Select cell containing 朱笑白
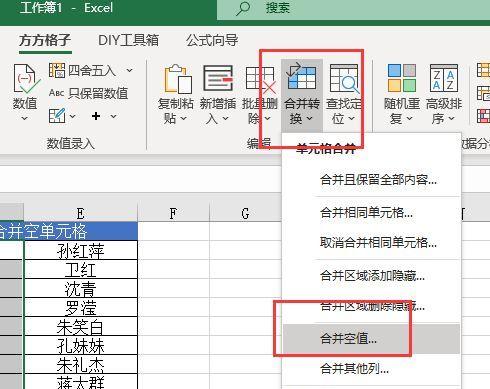 (81, 326)
